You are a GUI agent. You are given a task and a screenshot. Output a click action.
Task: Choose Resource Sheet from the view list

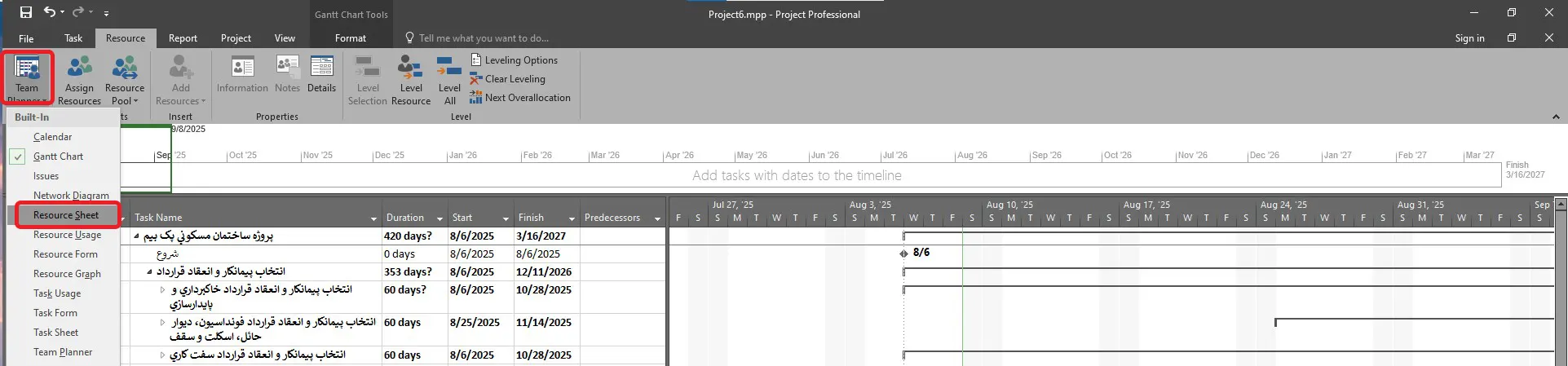coord(66,215)
